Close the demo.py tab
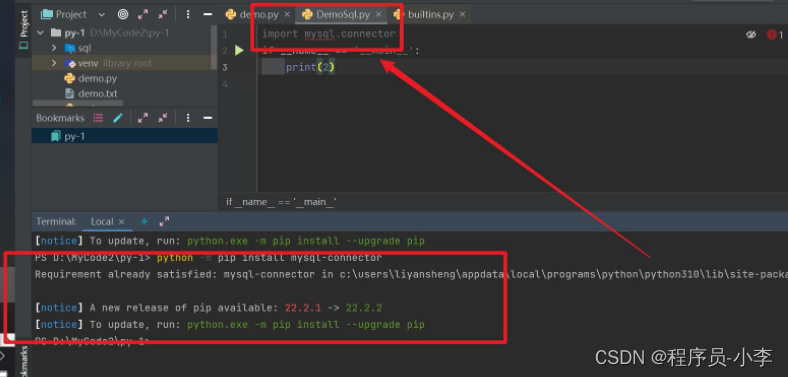Viewport: 788px width, 377px height. 287,15
